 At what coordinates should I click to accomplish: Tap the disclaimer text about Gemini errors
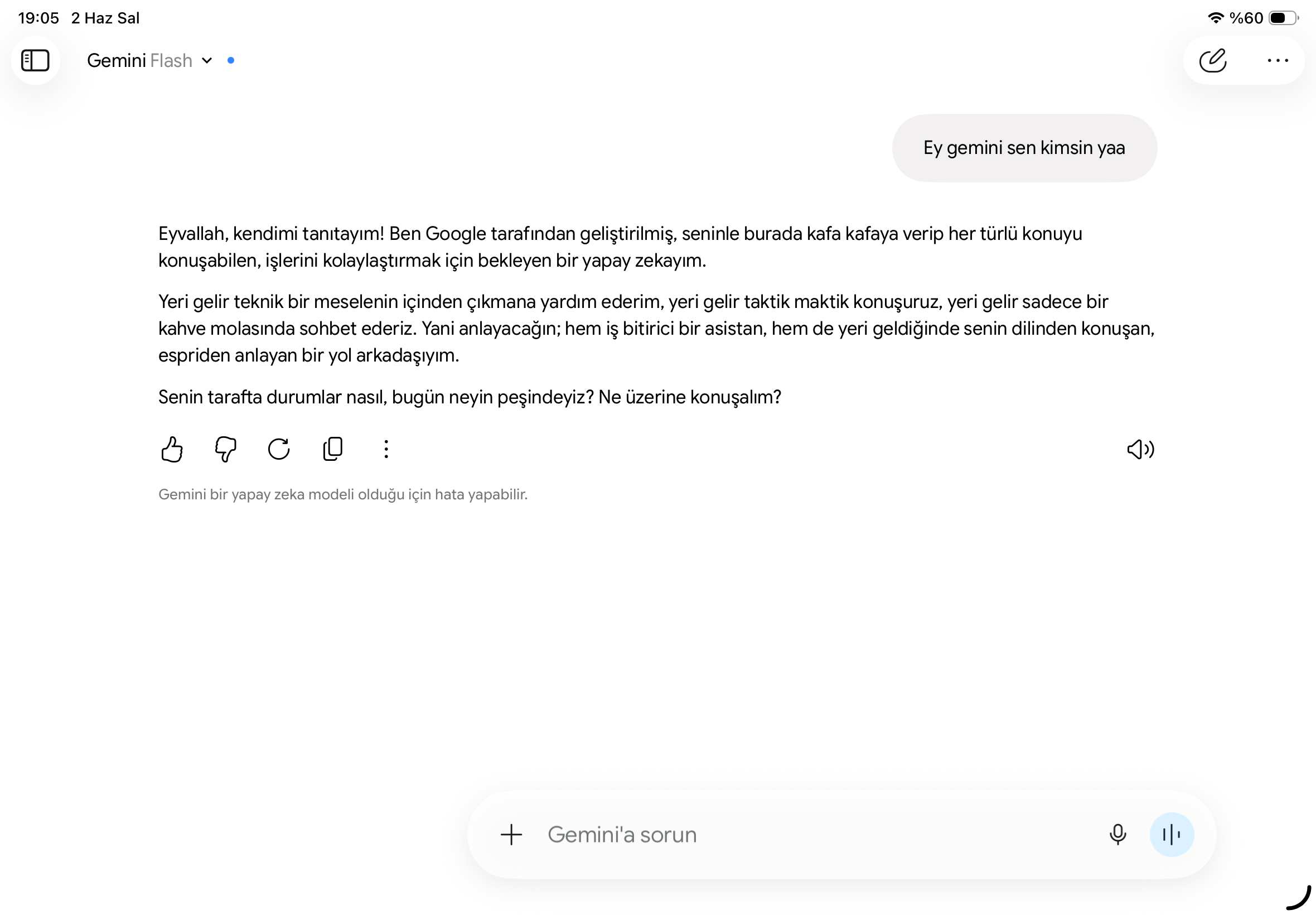[342, 494]
